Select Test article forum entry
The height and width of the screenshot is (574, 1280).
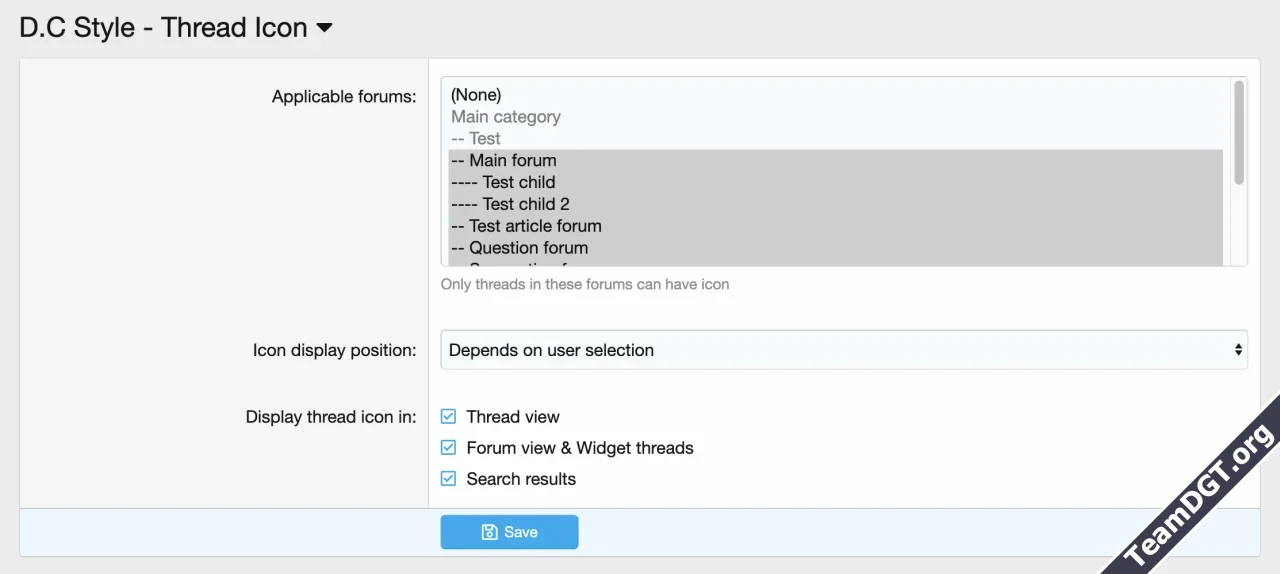coord(526,226)
